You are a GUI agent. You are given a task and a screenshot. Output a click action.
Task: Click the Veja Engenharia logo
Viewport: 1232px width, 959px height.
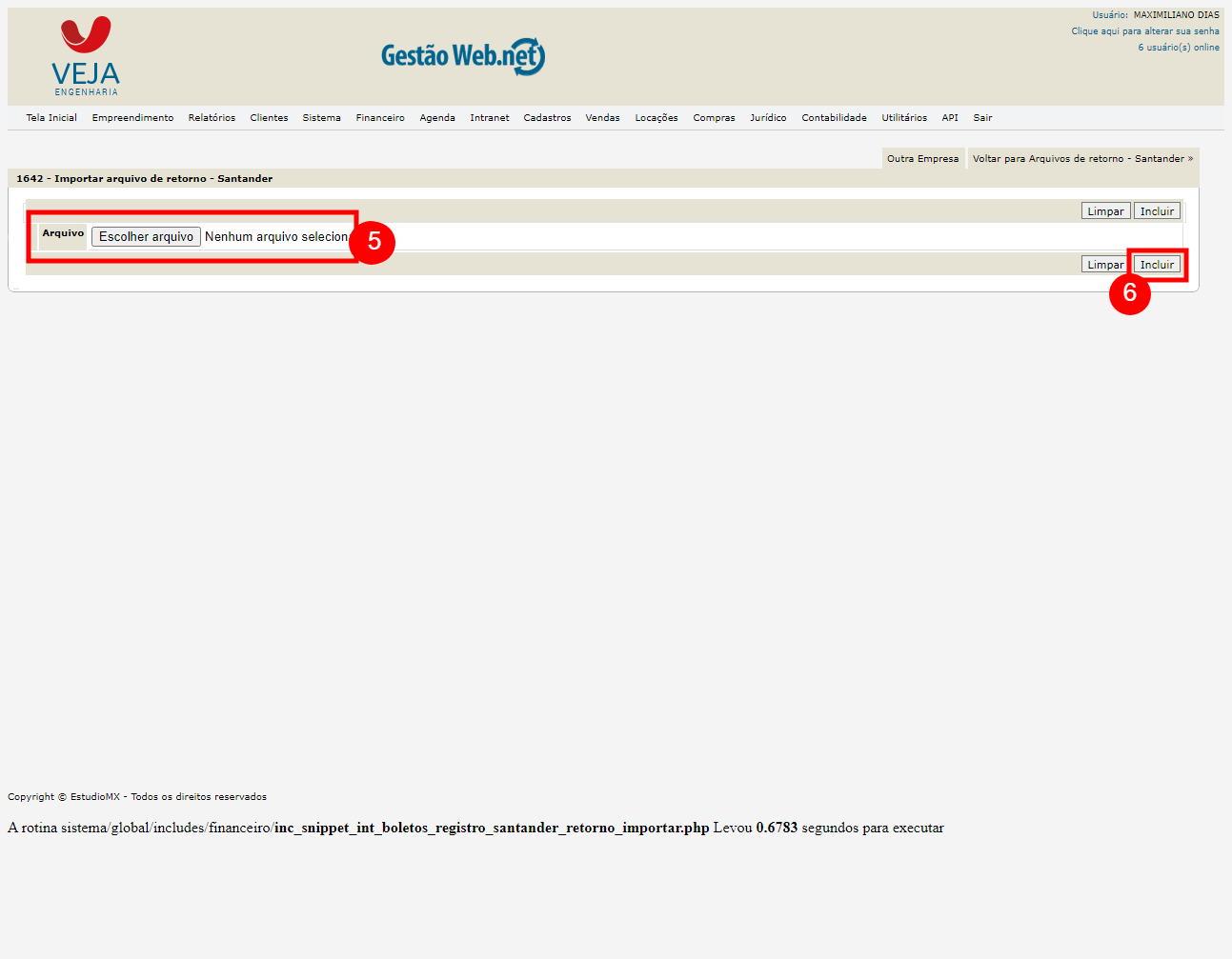[86, 56]
